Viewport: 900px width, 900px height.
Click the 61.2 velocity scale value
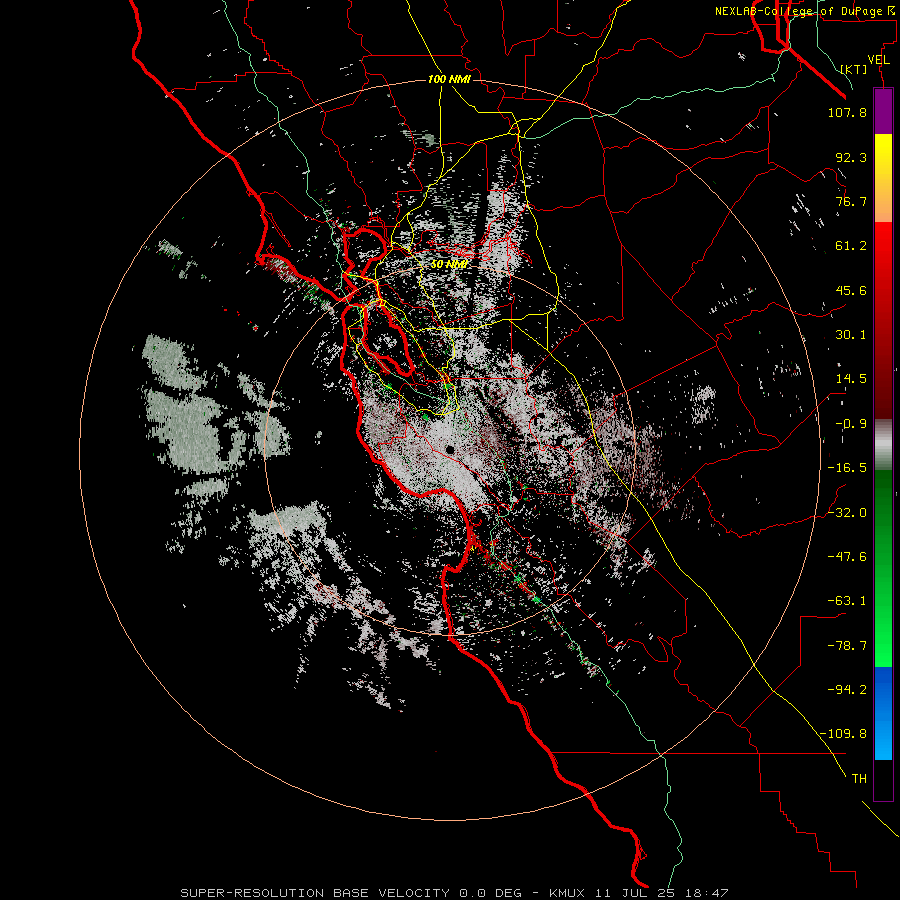tap(851, 246)
